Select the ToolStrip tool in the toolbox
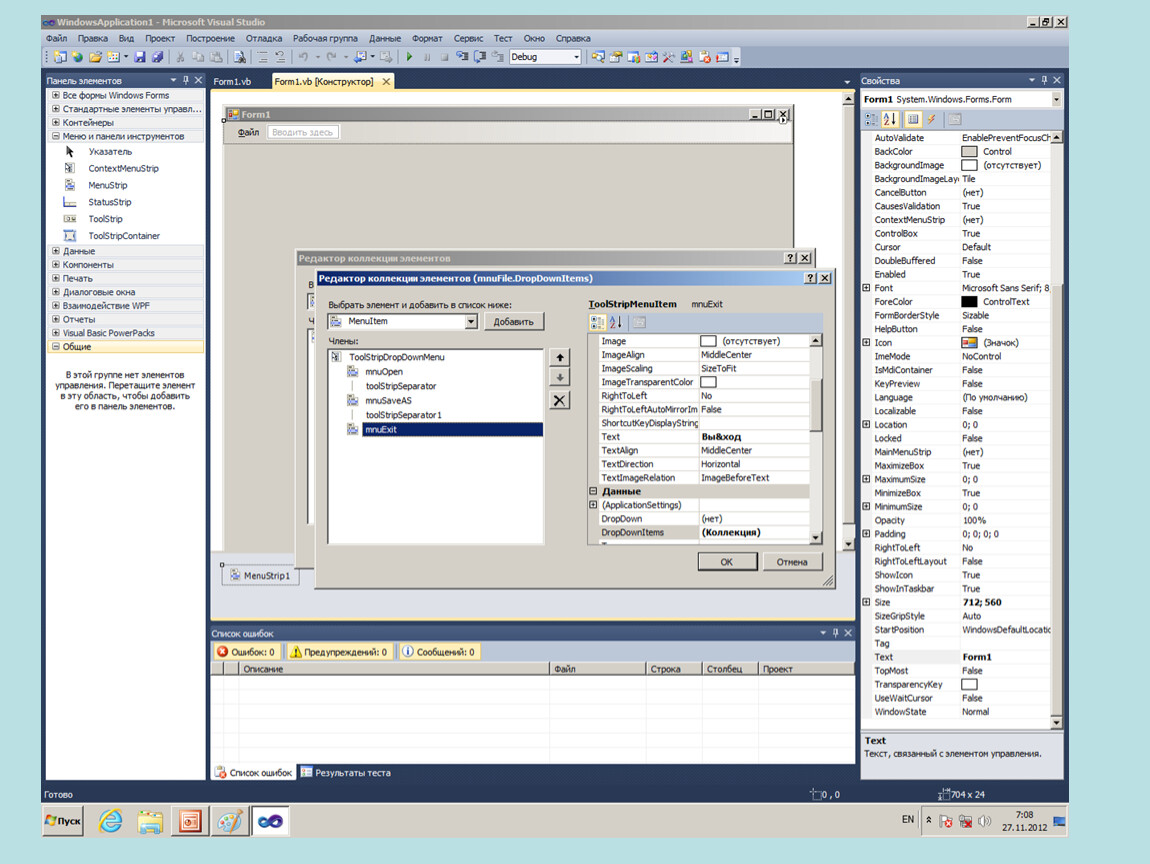Screen dimensions: 1150x864 click(x=106, y=219)
